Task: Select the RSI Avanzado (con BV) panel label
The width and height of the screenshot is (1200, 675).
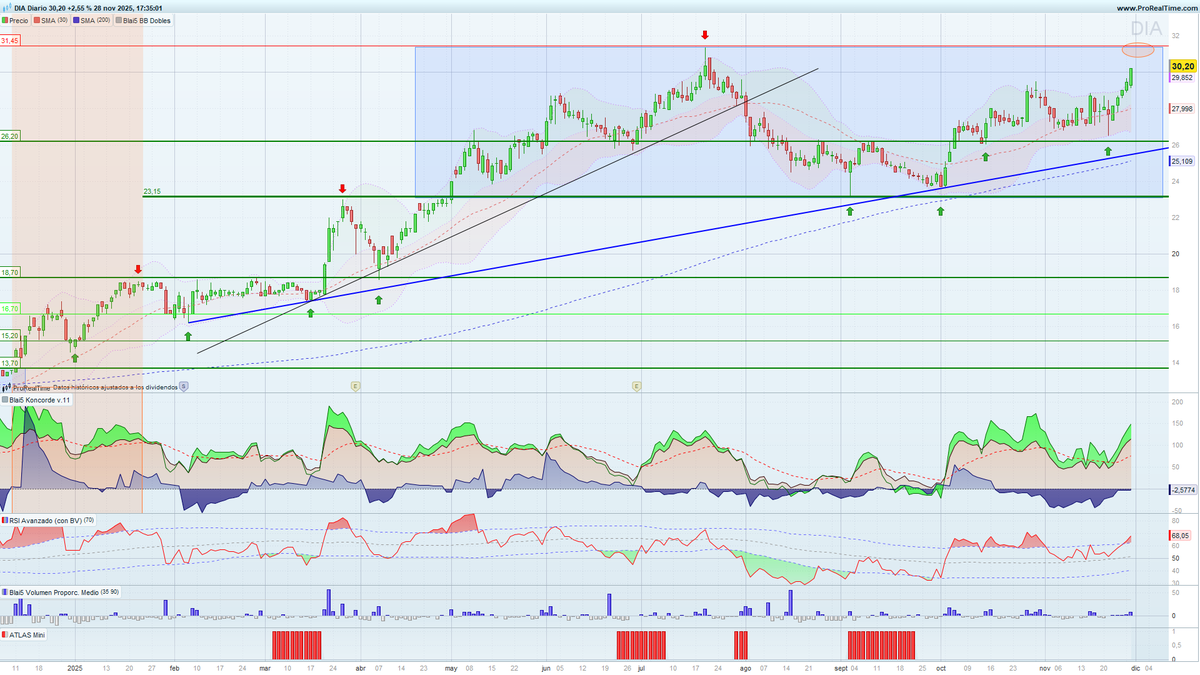Action: (48, 520)
